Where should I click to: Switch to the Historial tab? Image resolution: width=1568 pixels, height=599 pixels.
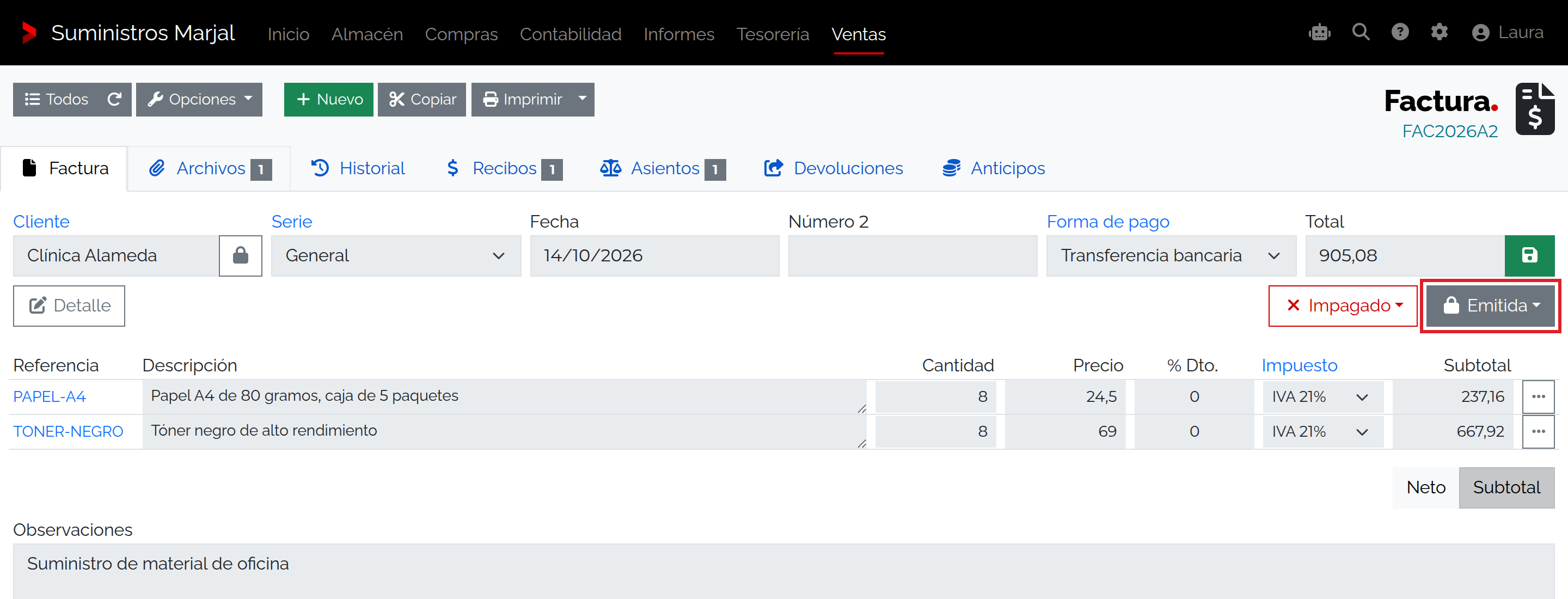click(x=358, y=169)
